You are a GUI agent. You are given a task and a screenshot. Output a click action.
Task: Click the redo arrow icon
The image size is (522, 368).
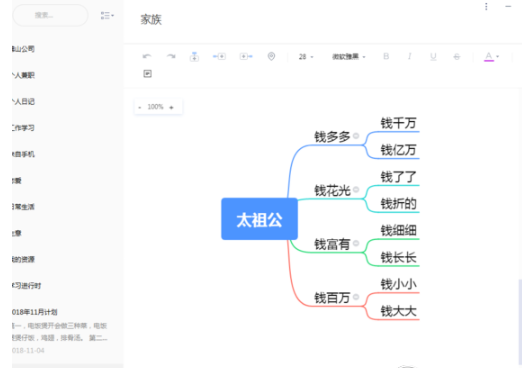[x=171, y=56]
